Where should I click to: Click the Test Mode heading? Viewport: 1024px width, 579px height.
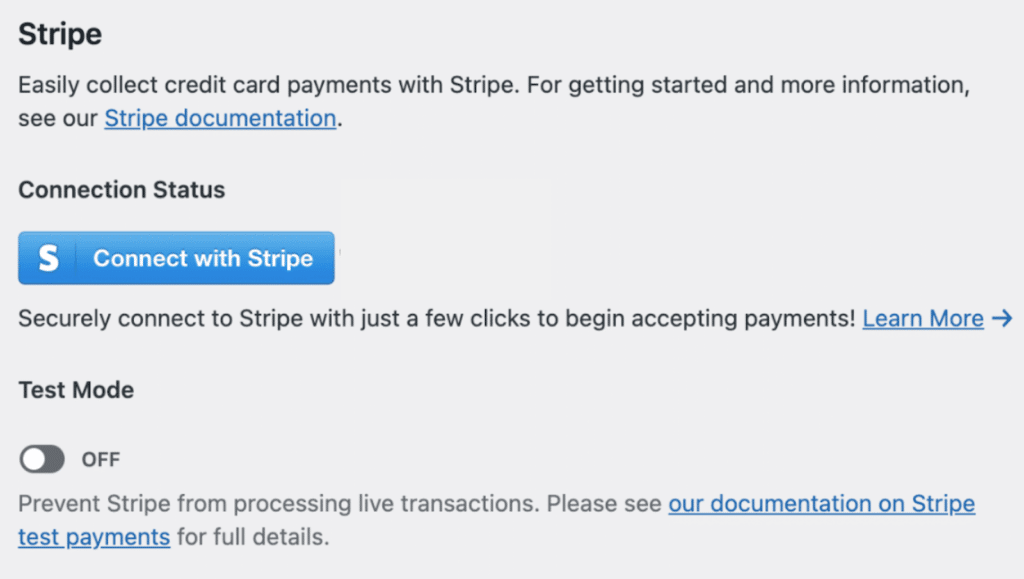(76, 390)
